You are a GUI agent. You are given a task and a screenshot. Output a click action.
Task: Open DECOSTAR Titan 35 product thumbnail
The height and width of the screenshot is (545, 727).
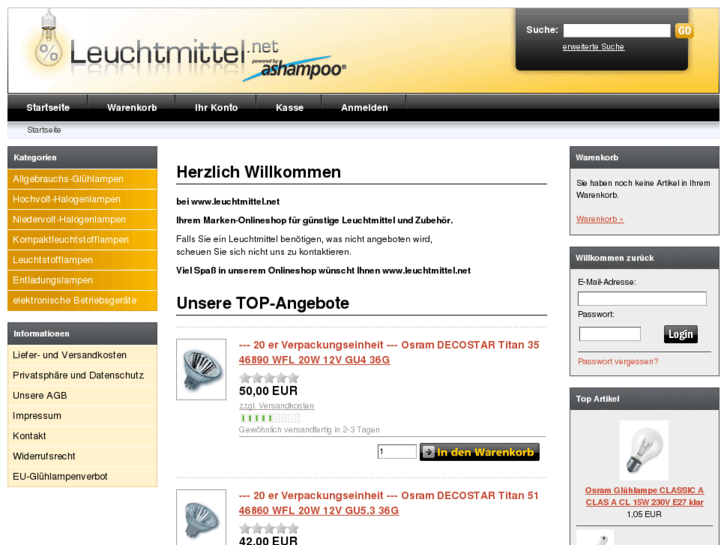(201, 369)
